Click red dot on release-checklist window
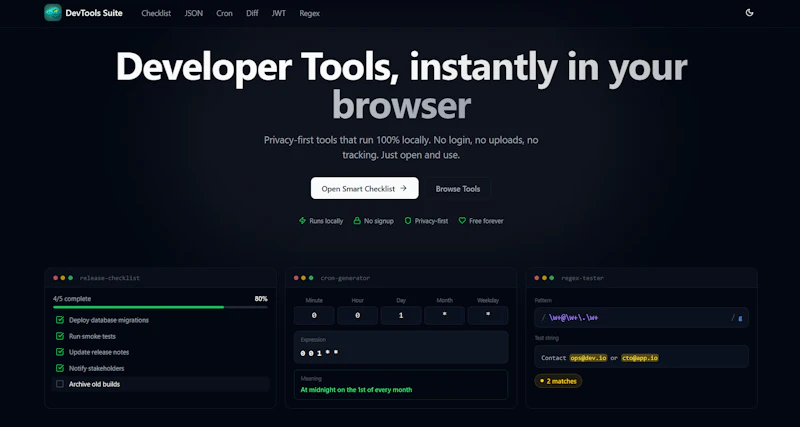This screenshot has height=427, width=800. click(x=56, y=278)
